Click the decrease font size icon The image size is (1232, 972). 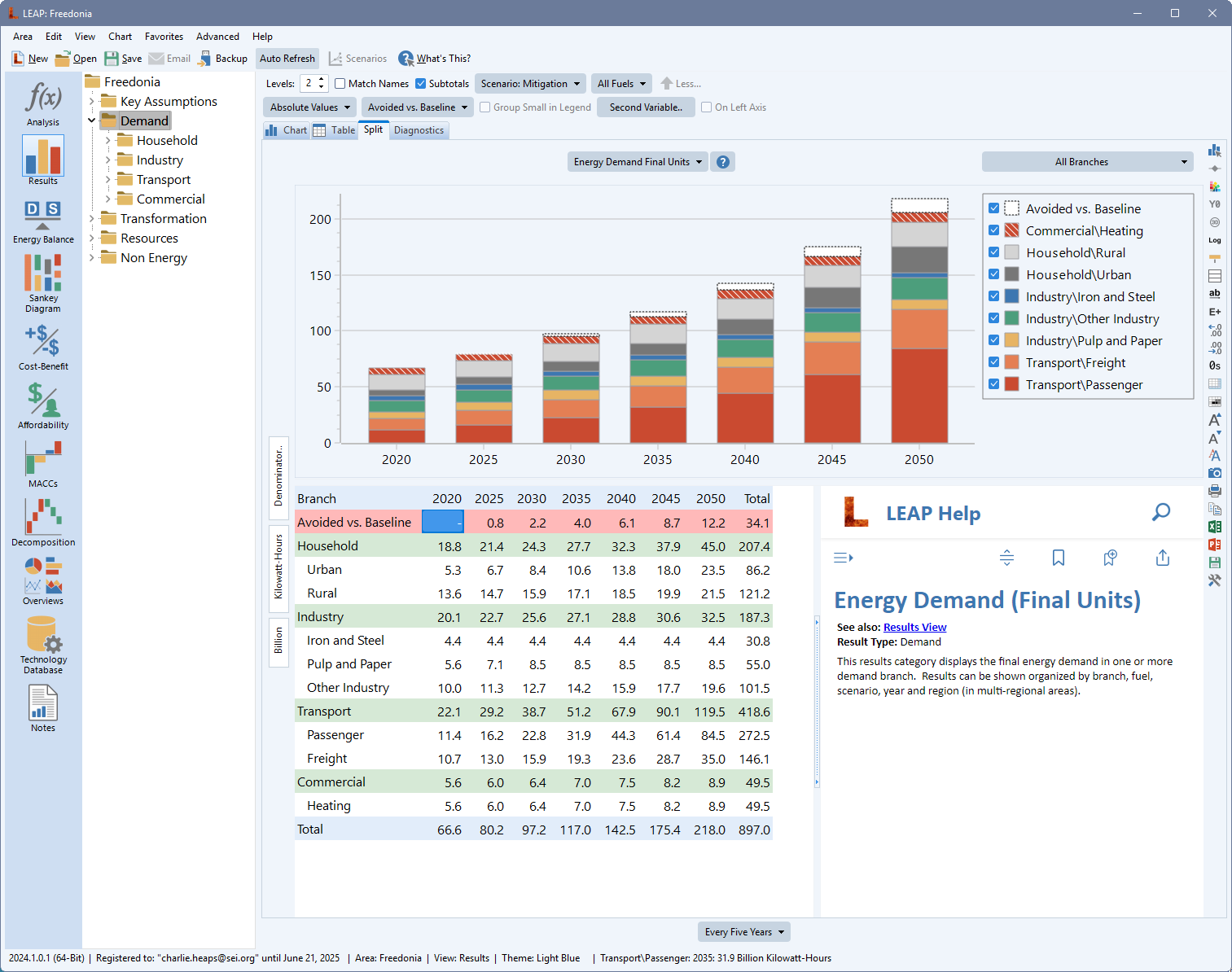coord(1215,437)
